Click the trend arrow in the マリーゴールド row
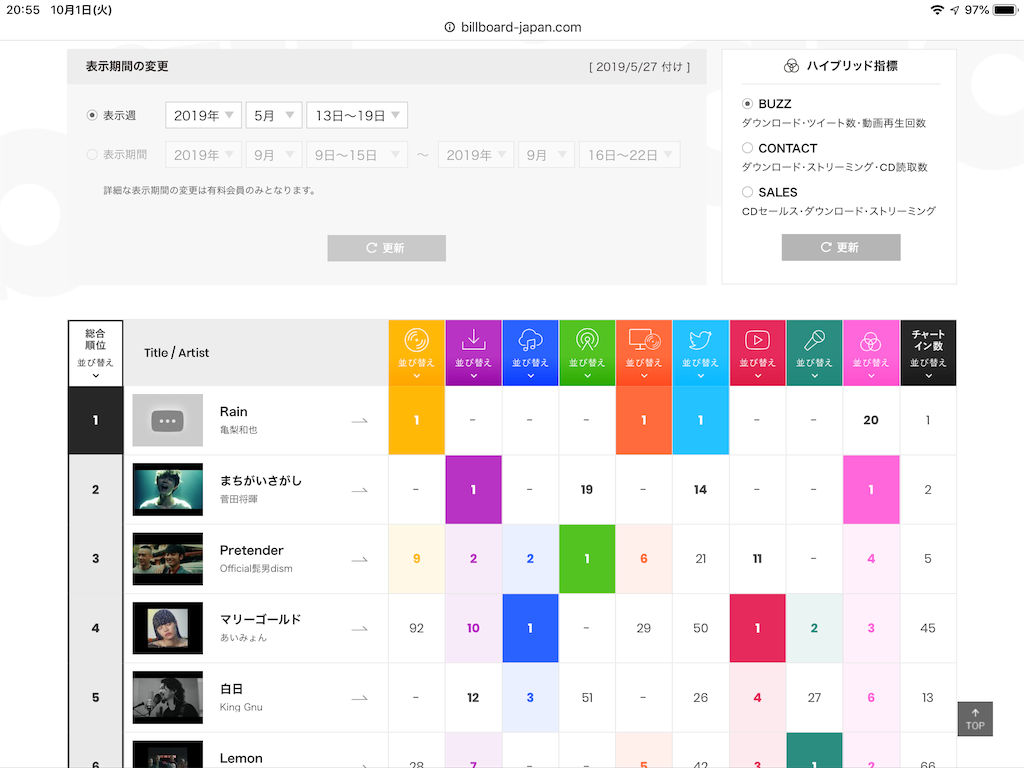Screen dimensions: 1024x768 click(360, 628)
